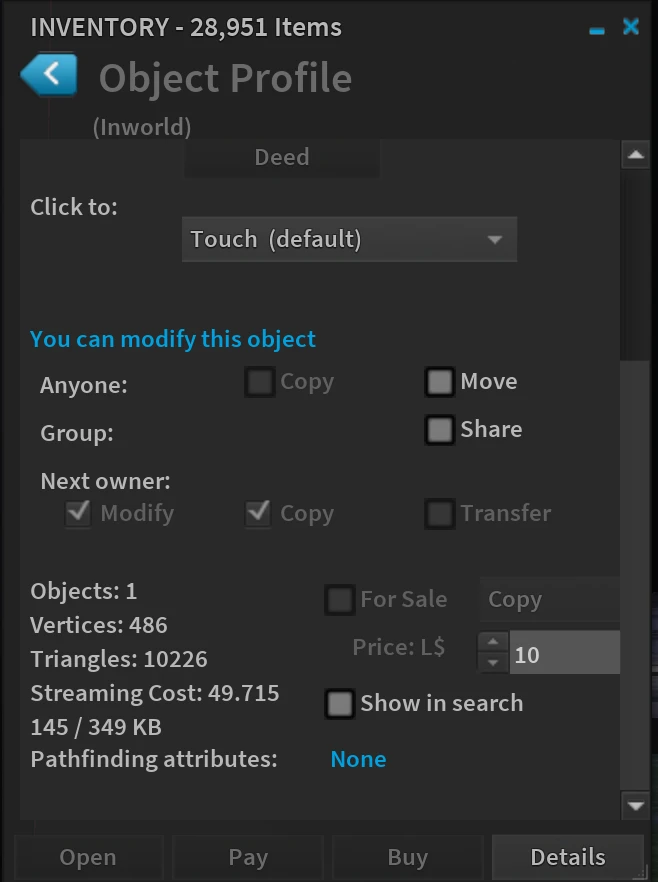Enable Show in search checkbox
Screen dimensions: 658x882
point(340,704)
